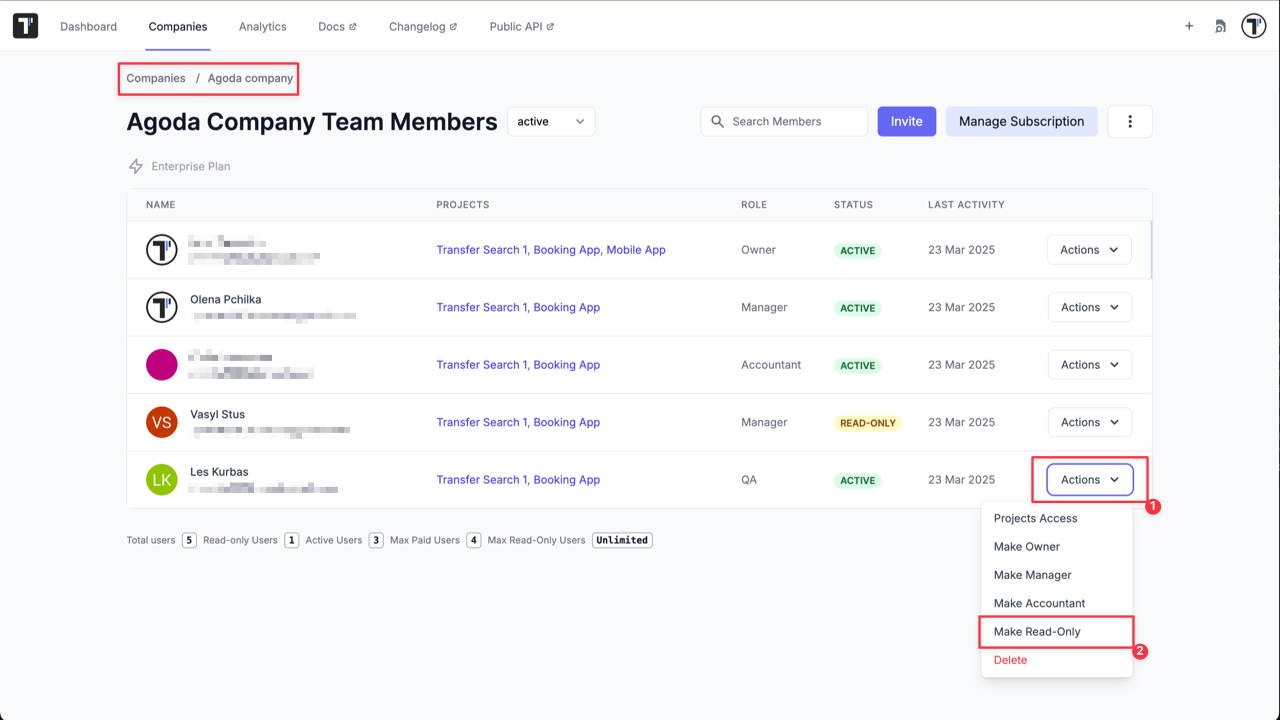Click the user profile avatar at top right

point(1253,25)
